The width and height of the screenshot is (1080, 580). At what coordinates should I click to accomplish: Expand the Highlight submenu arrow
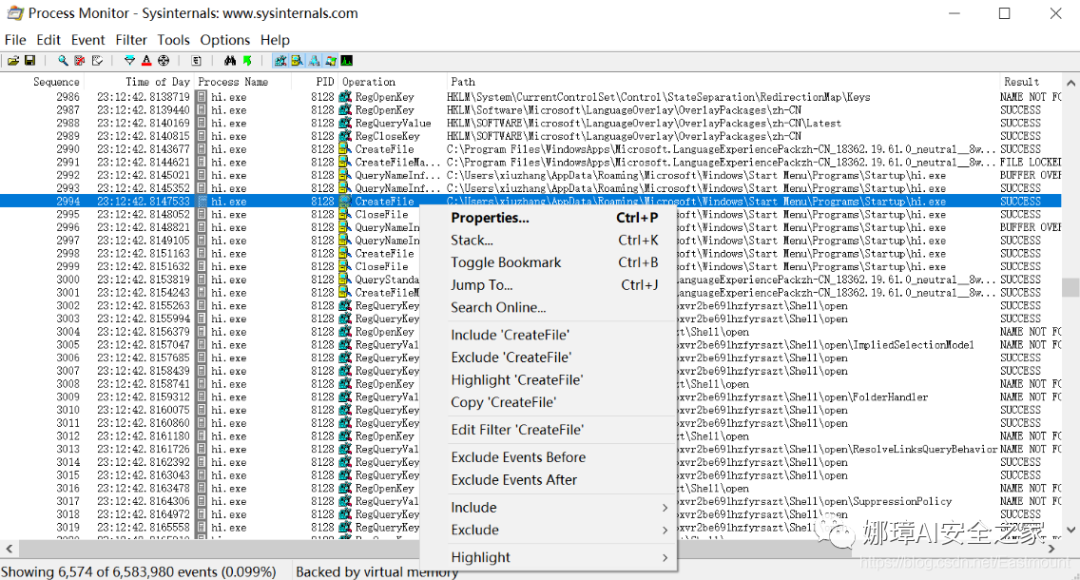tap(665, 557)
